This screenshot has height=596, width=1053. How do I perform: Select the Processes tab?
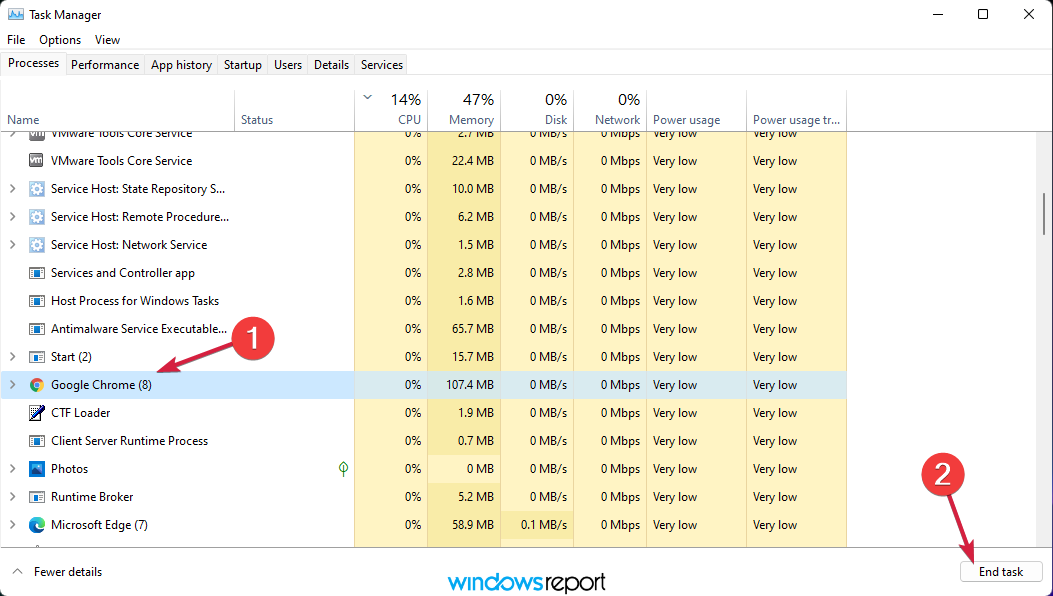(x=34, y=63)
